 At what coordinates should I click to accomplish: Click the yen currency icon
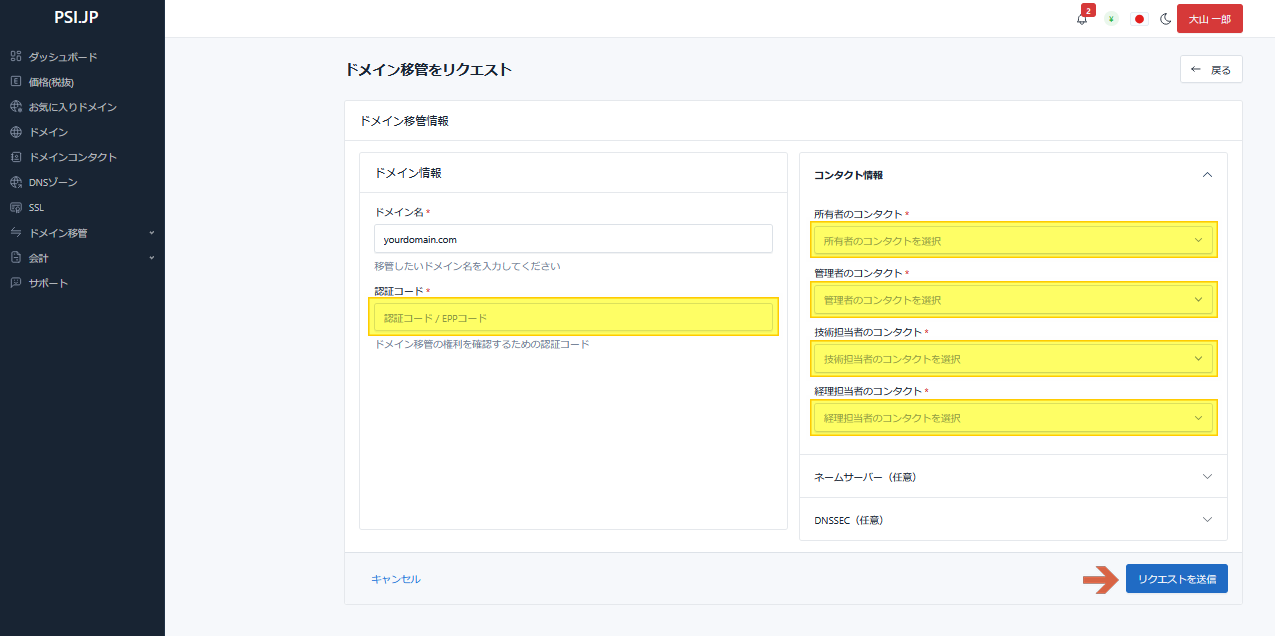(1111, 19)
